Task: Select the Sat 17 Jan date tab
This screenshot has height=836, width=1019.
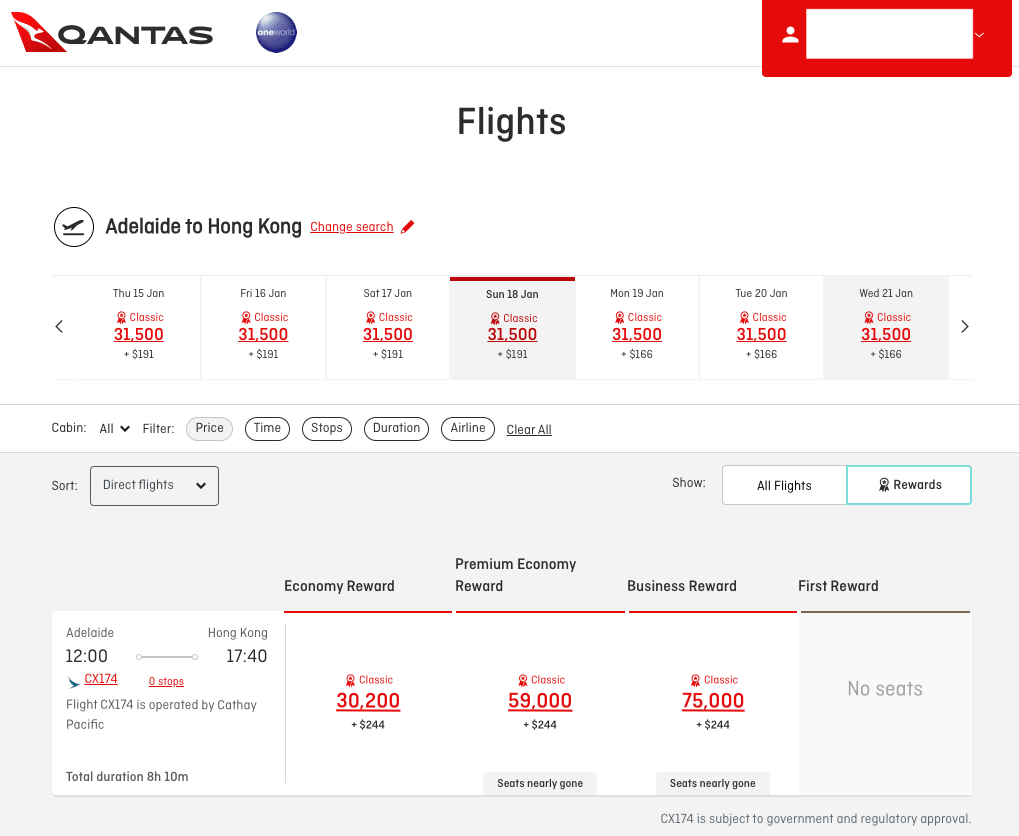Action: [x=387, y=327]
